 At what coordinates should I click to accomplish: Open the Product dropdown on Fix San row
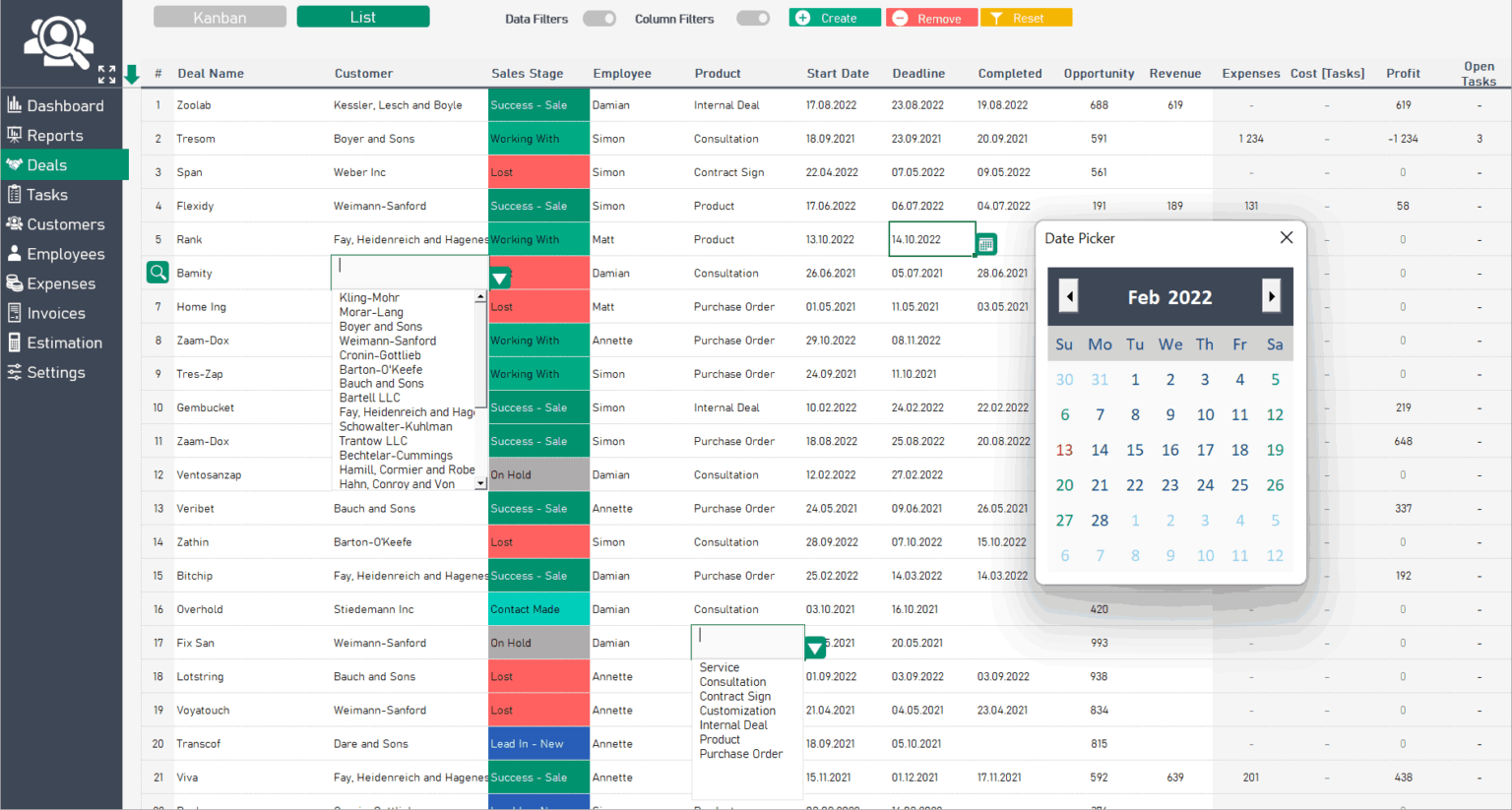[x=814, y=649]
